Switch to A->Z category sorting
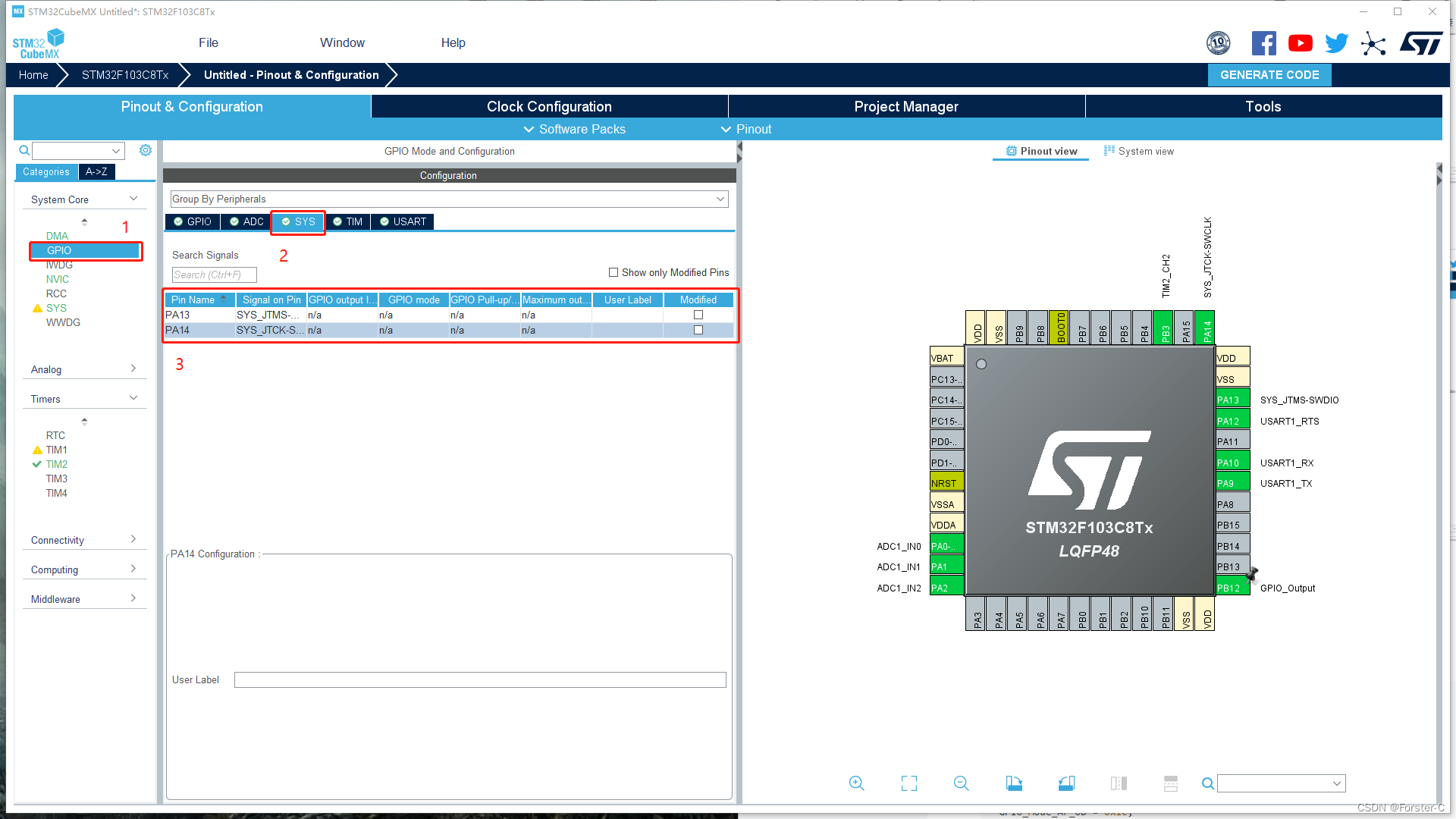 click(96, 171)
